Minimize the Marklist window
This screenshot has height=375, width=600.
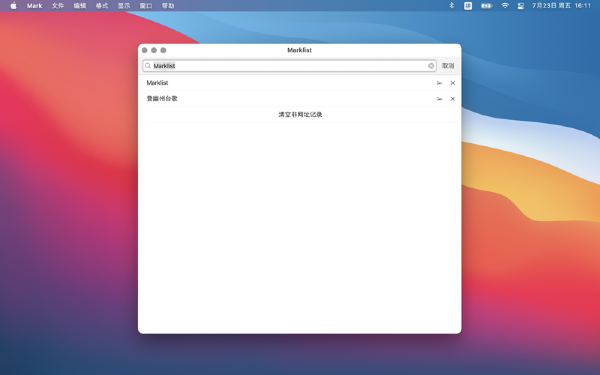154,50
